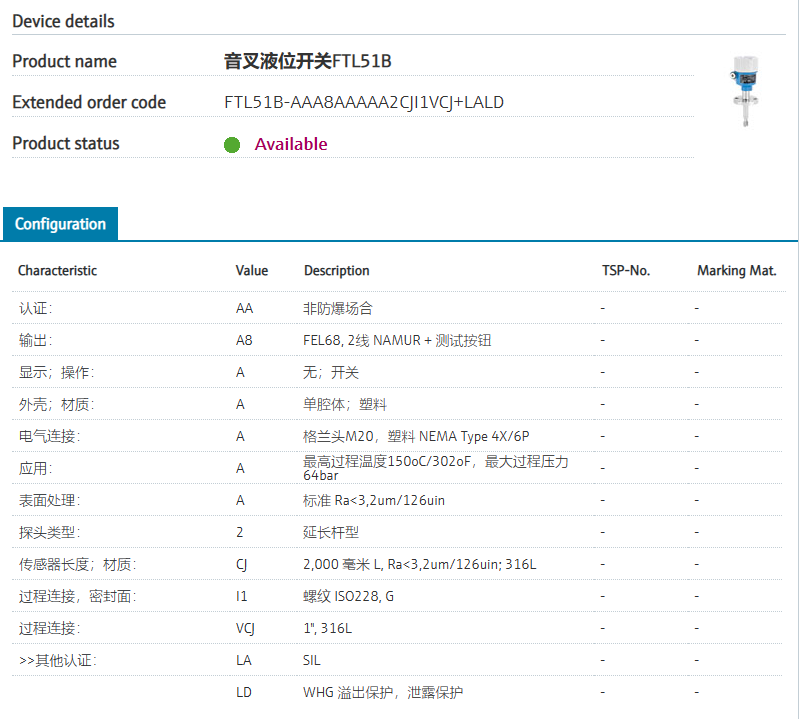Select the >>其他认证 row label
799x719 pixels.
(x=58, y=660)
